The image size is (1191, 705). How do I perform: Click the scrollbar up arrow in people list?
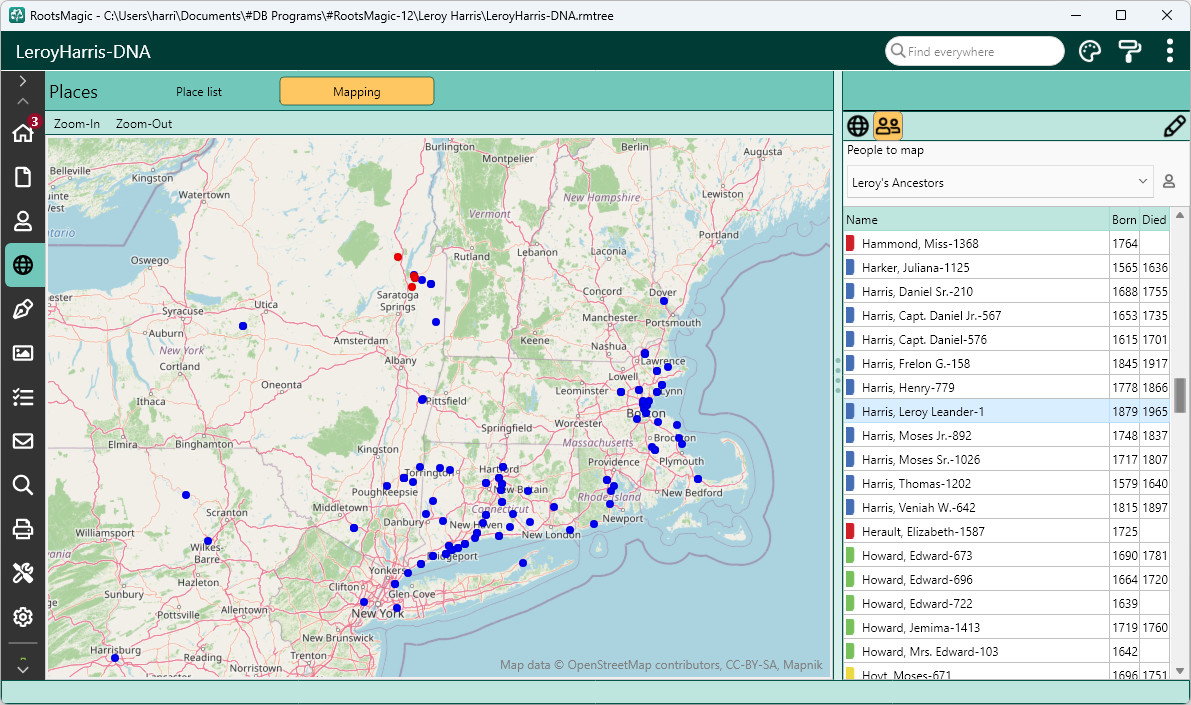(1180, 217)
